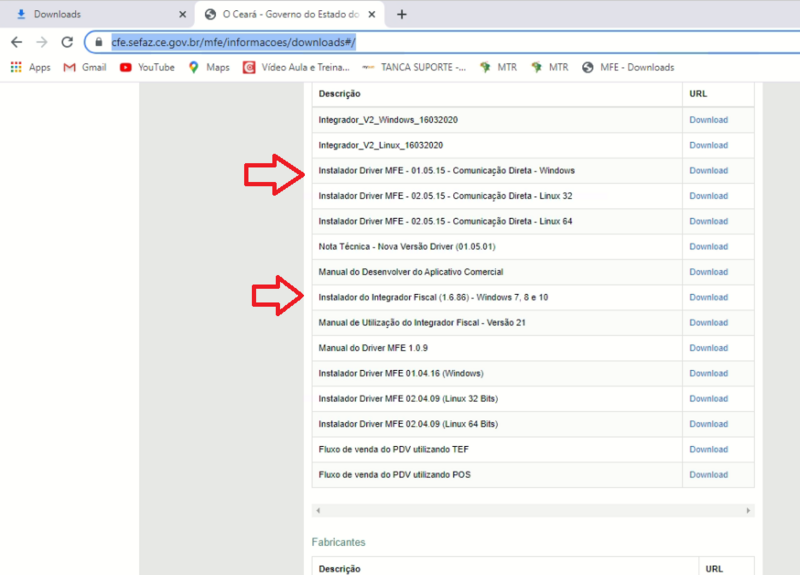
Task: Open the Maps bookmark
Action: pos(209,67)
